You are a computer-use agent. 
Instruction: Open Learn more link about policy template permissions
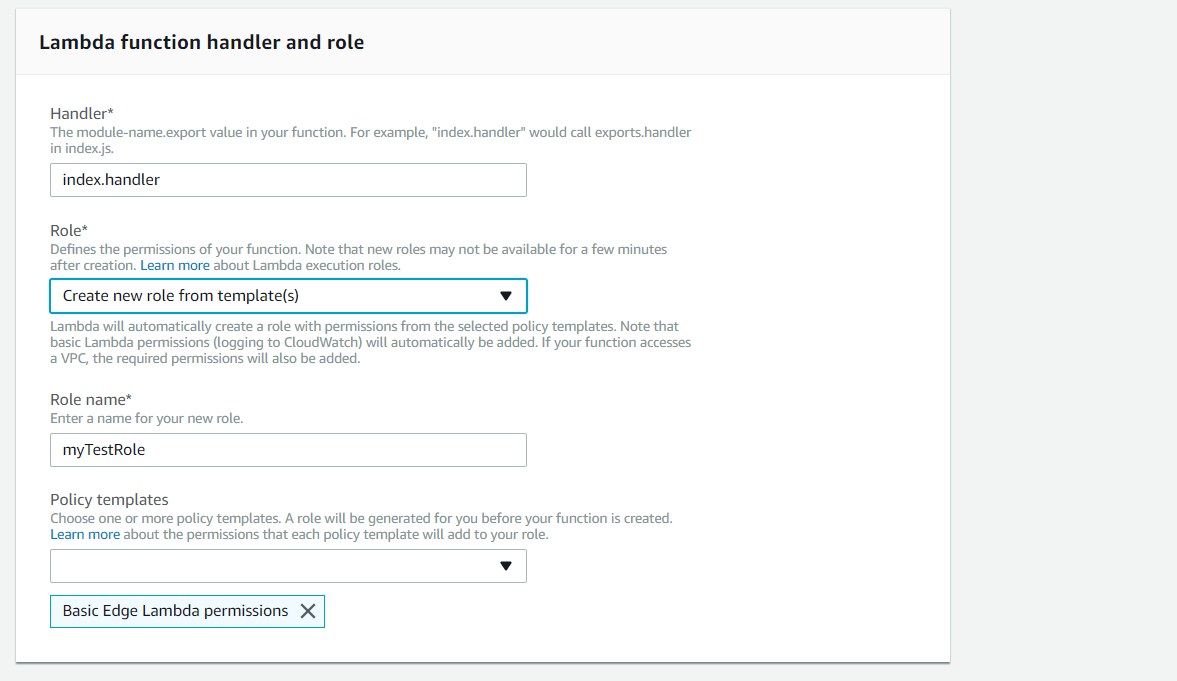point(85,534)
